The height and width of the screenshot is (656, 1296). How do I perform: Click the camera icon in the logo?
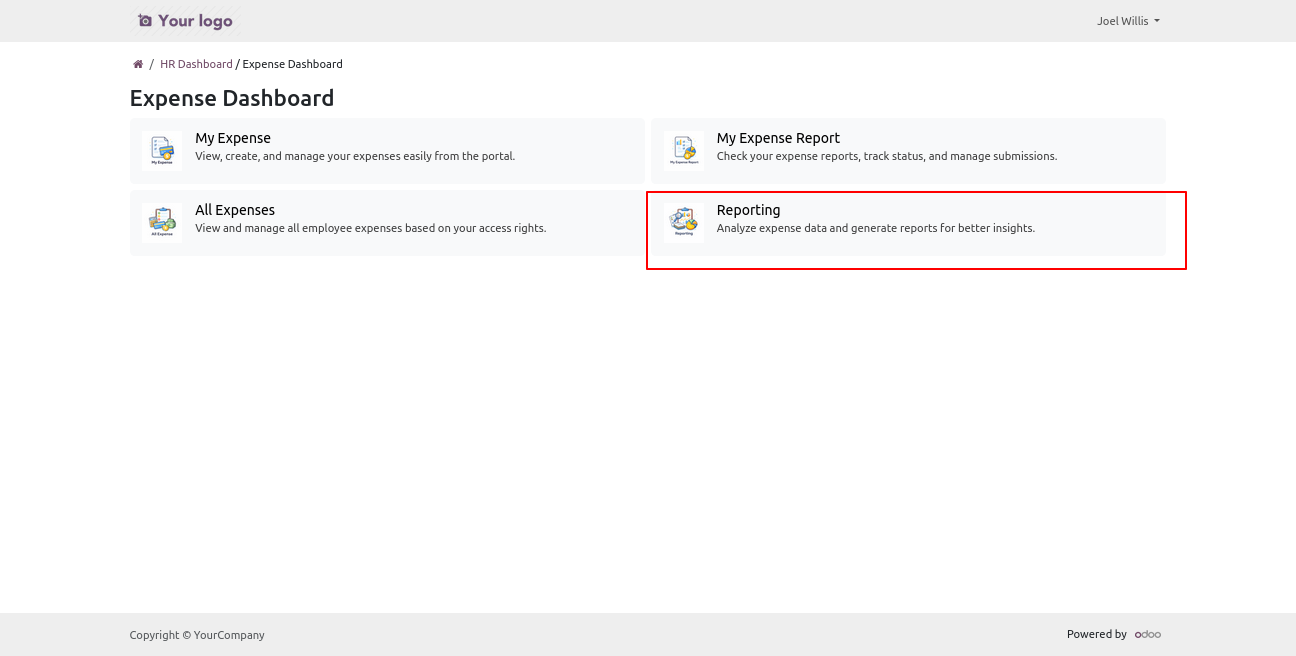(x=145, y=21)
